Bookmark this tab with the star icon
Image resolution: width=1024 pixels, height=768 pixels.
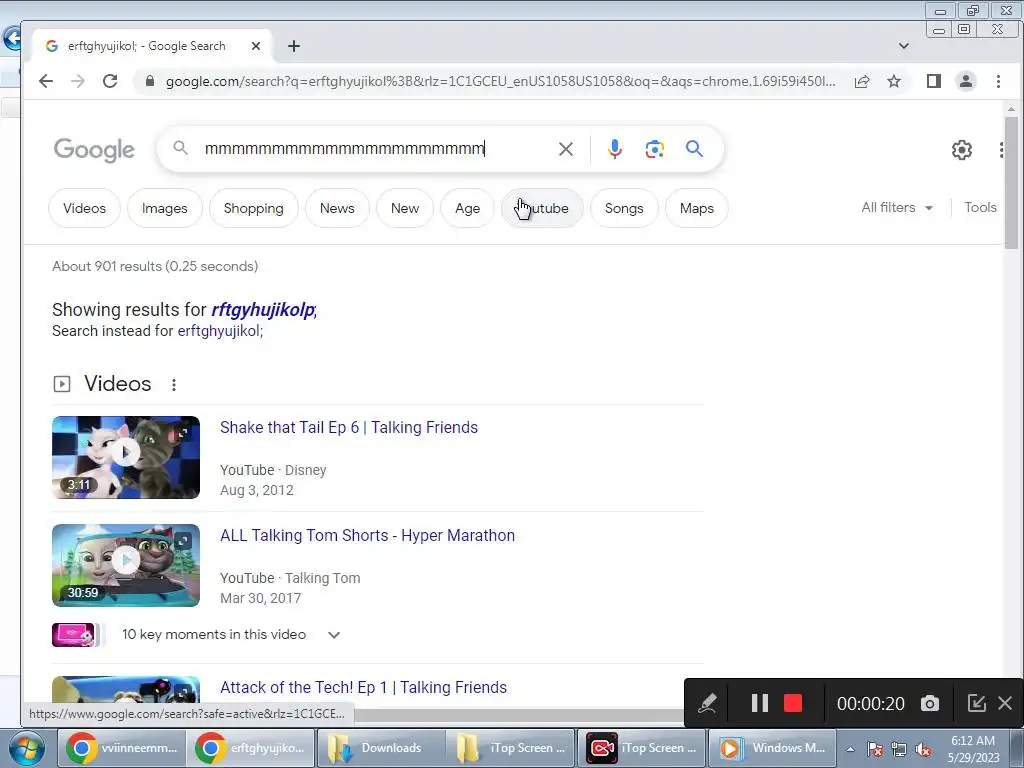[x=894, y=81]
